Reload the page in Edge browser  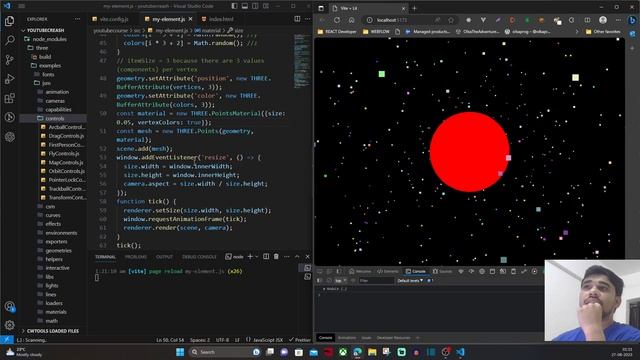(x=337, y=20)
